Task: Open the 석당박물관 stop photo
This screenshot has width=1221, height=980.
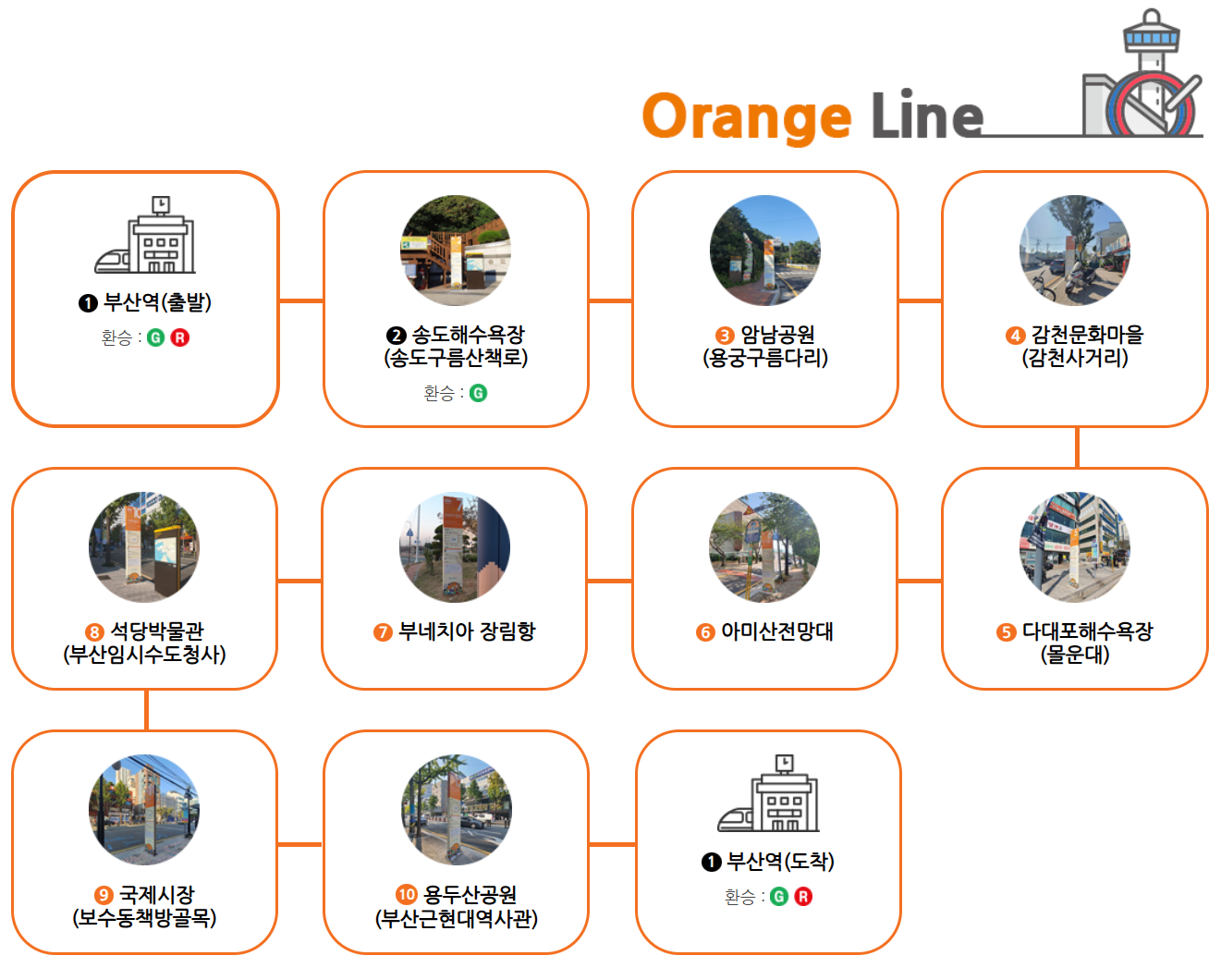Action: tap(144, 547)
